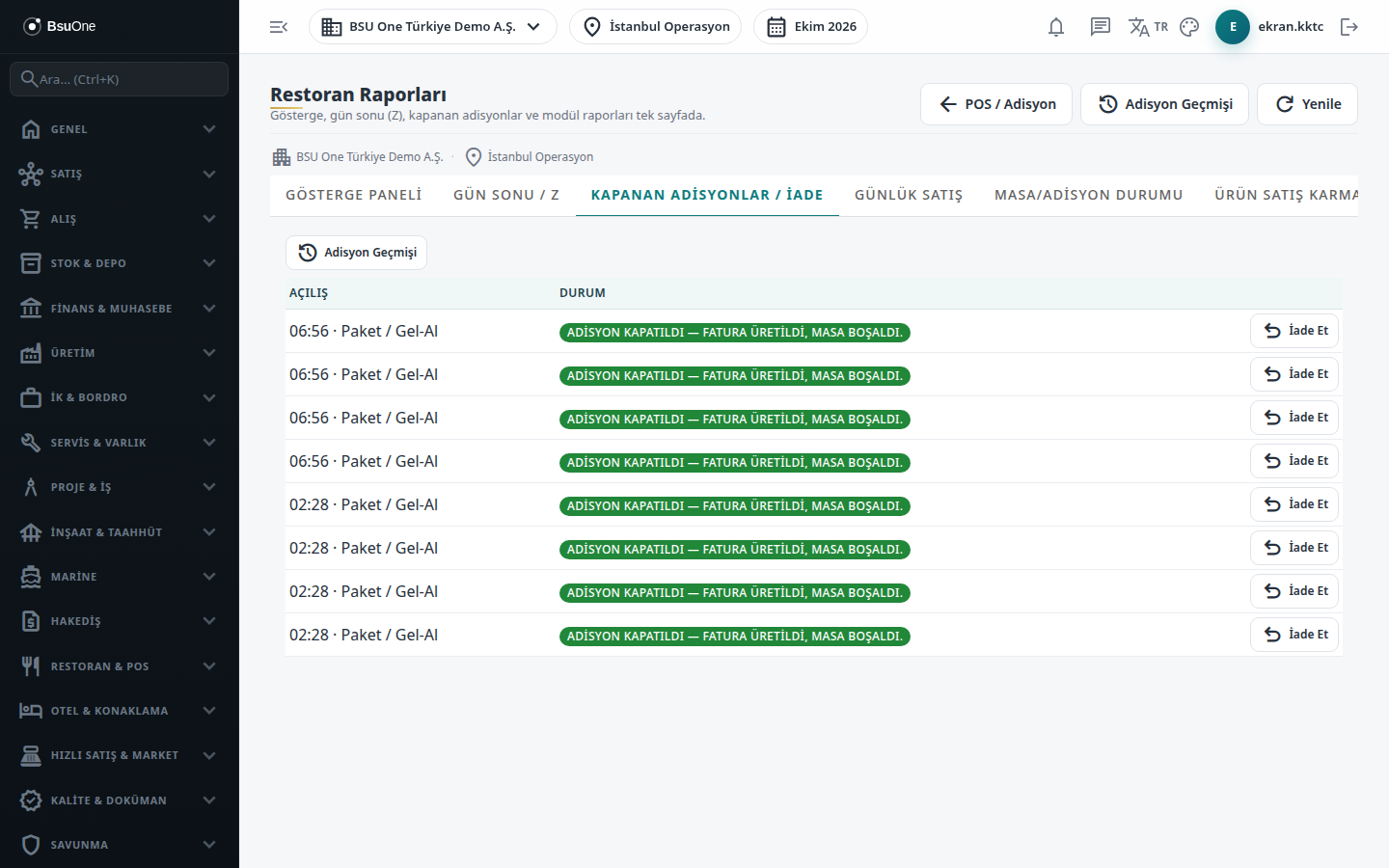Switch language using the TR translate icon
The width and height of the screenshot is (1389, 868).
[1148, 27]
